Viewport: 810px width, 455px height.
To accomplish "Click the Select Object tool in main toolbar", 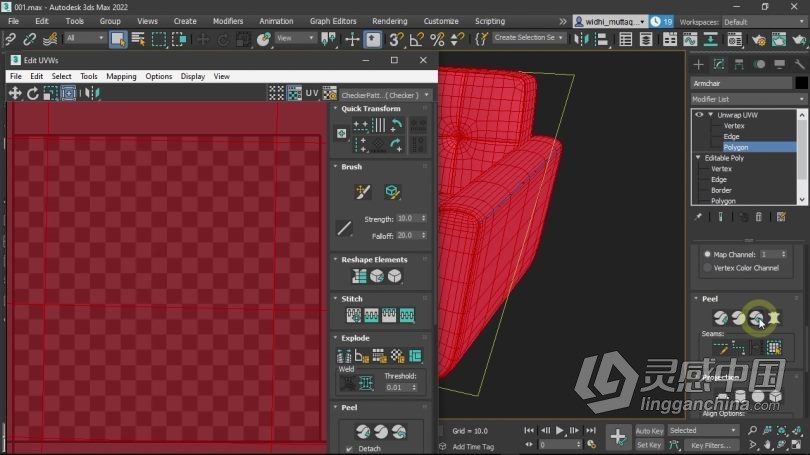I will click(x=118, y=39).
